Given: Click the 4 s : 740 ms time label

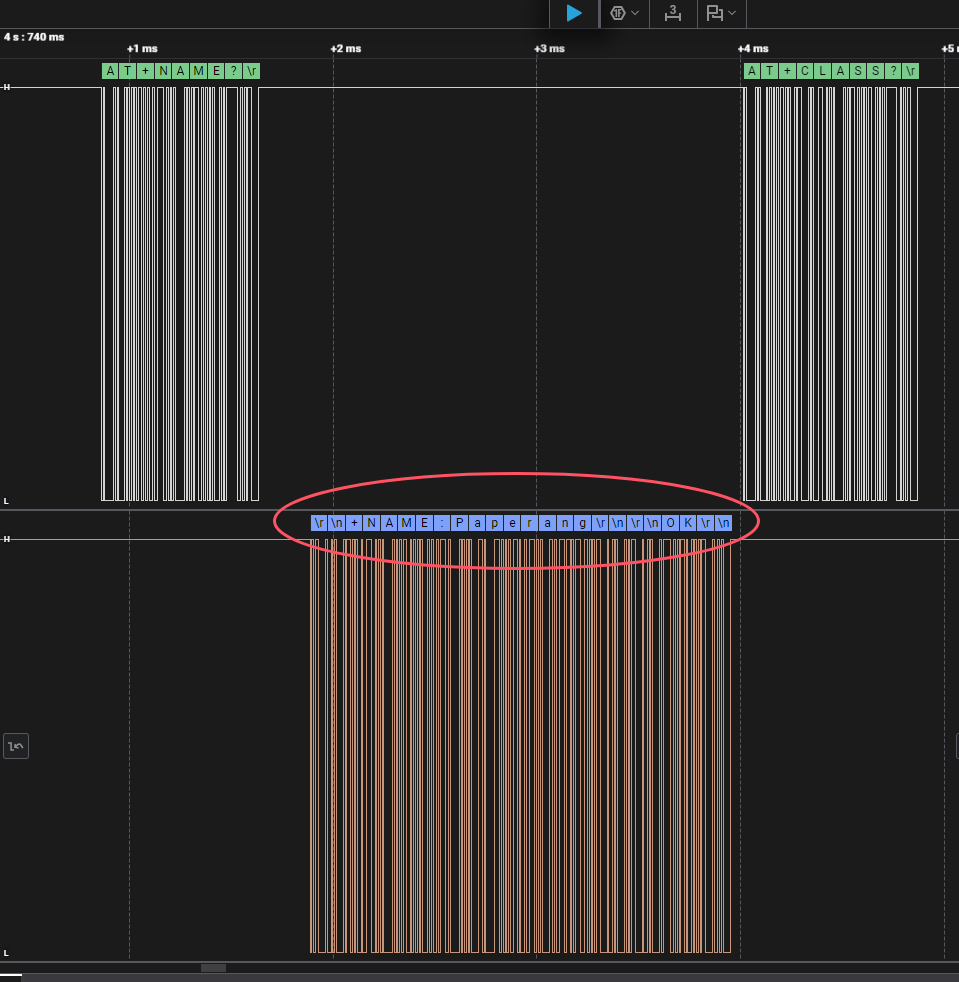Looking at the screenshot, I should tap(34, 37).
